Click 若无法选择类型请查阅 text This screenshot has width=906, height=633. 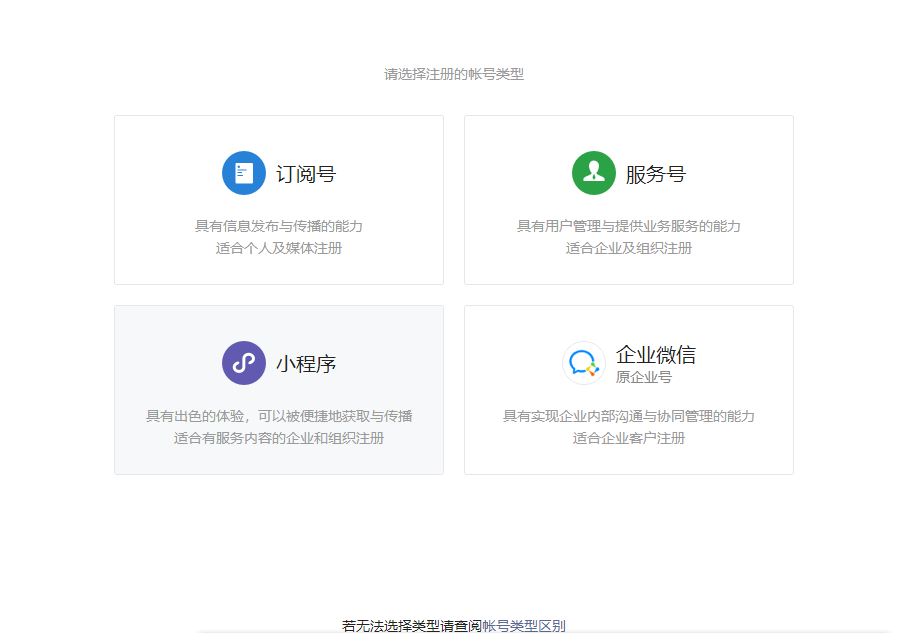[x=411, y=625]
